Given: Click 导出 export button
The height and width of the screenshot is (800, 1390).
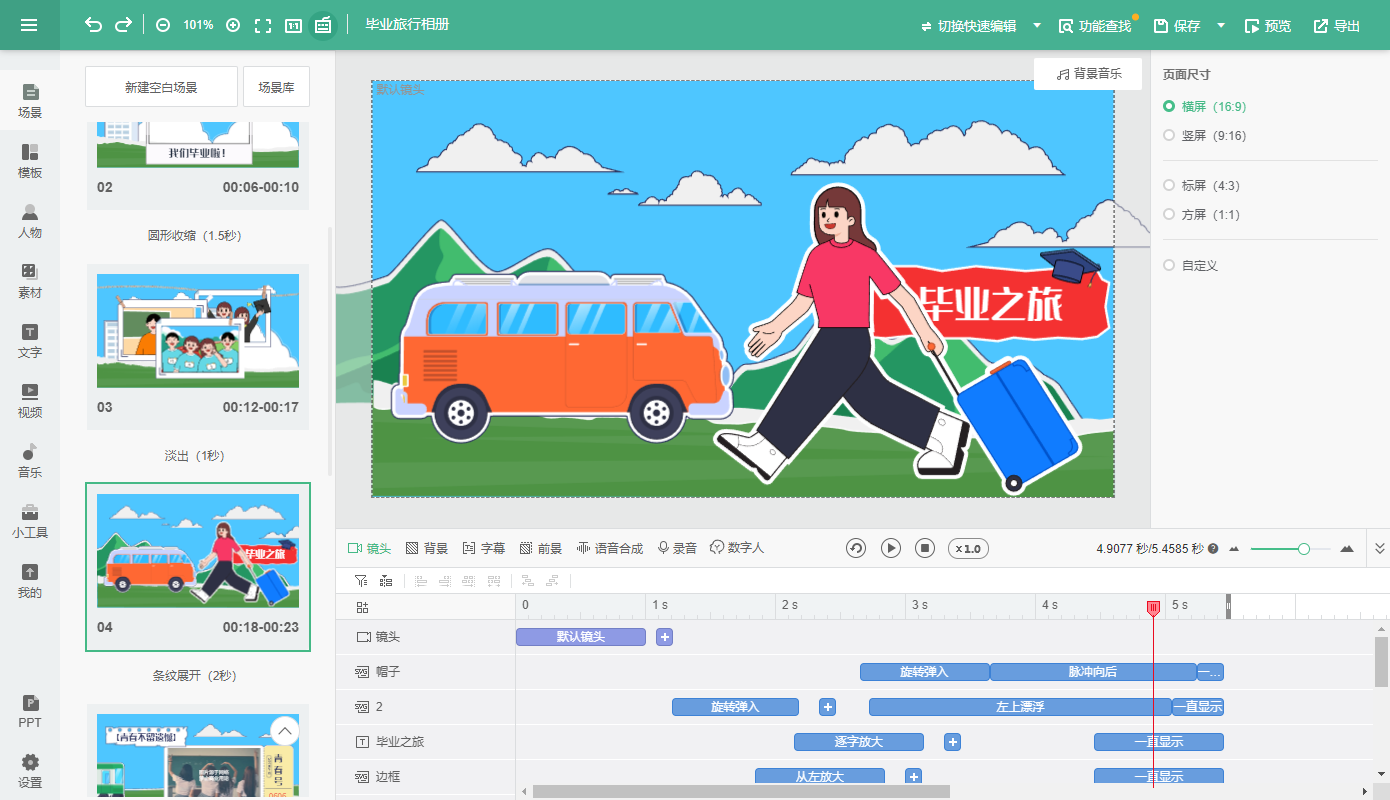Looking at the screenshot, I should pyautogui.click(x=1336, y=26).
